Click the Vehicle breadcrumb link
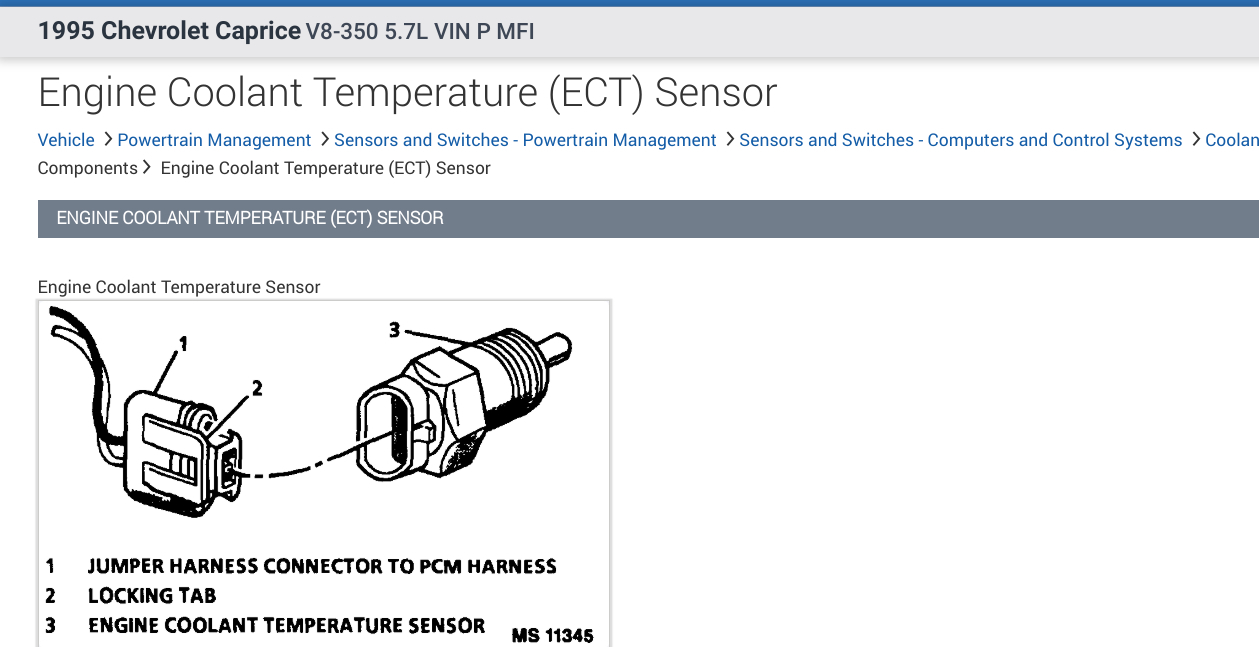The image size is (1259, 647). 66,140
